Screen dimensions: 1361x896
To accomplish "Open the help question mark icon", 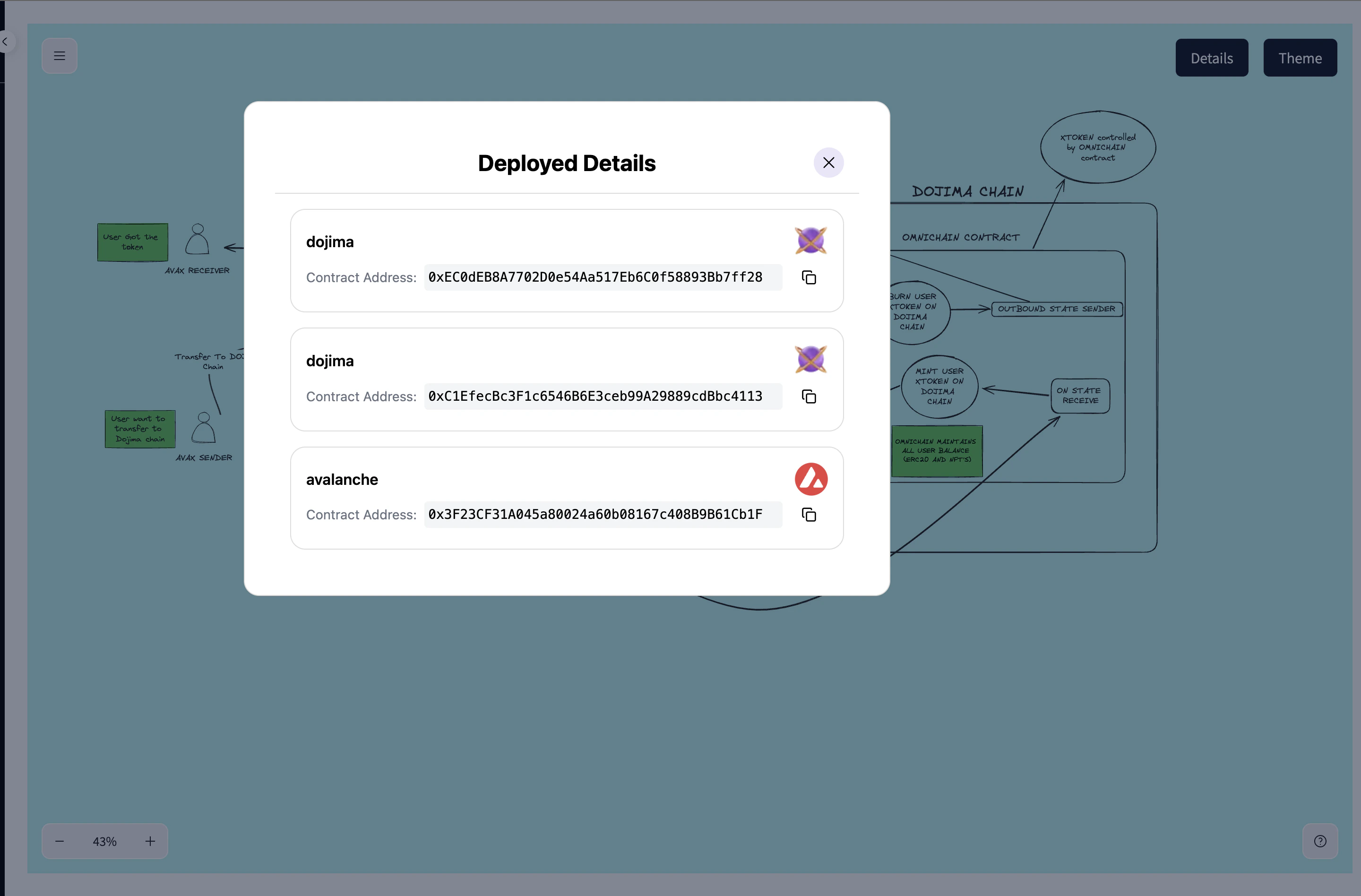I will [1320, 841].
